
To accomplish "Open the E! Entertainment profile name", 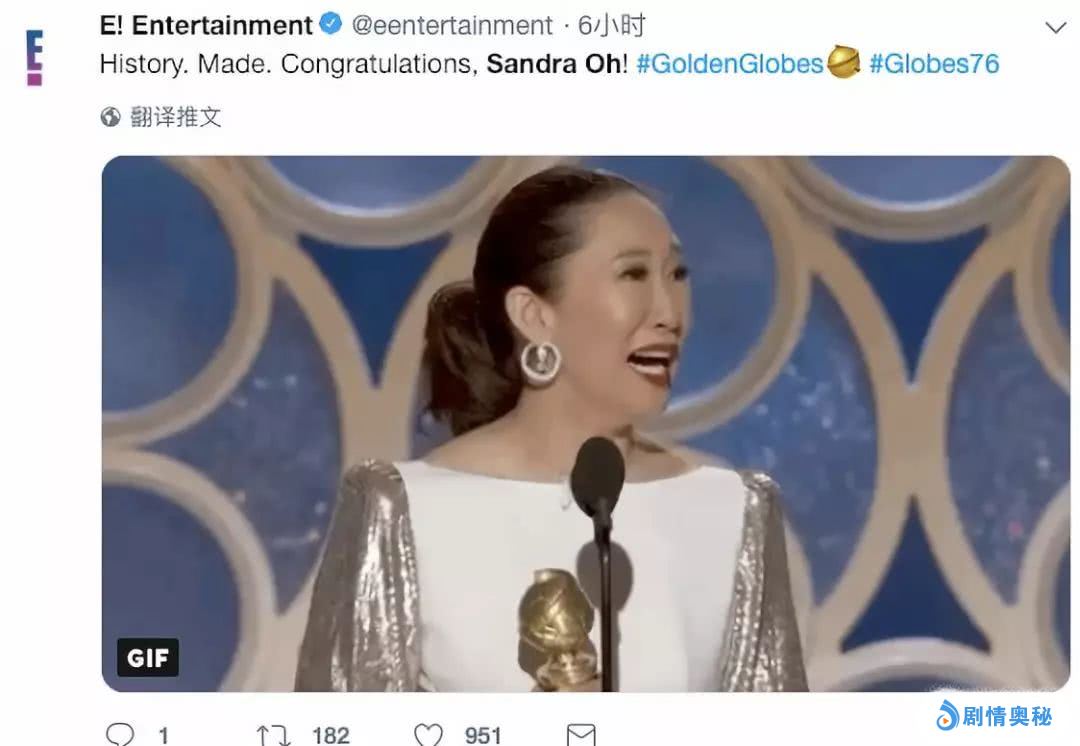I will click(207, 25).
